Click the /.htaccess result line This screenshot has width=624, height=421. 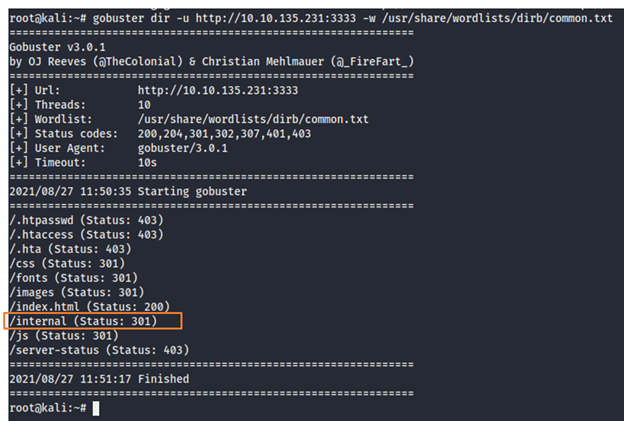point(86,234)
